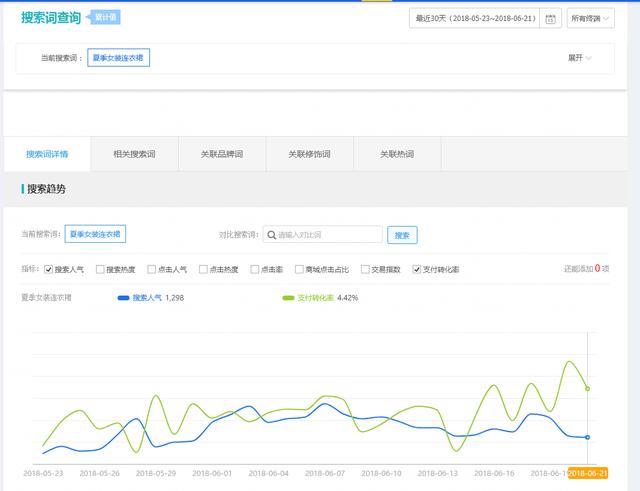640x491 pixels.
Task: Open the 关联修饰词 tab
Action: point(309,154)
